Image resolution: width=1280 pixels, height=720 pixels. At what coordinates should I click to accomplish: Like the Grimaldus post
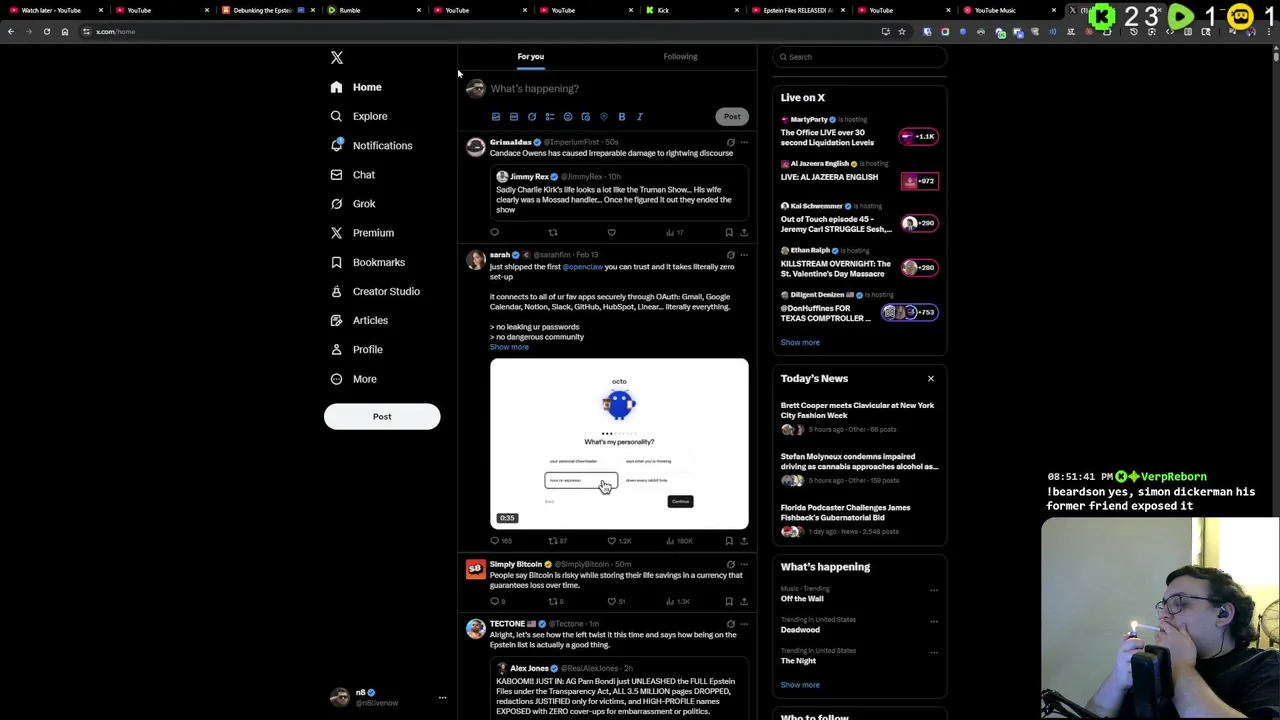pos(612,233)
